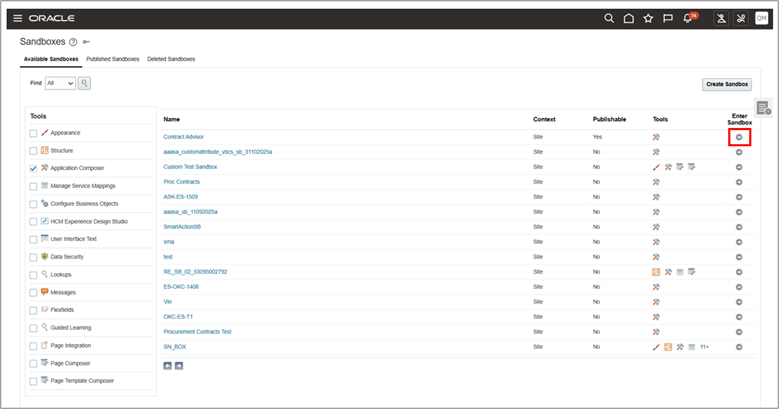Go to next page of sandboxes

[x=179, y=366]
